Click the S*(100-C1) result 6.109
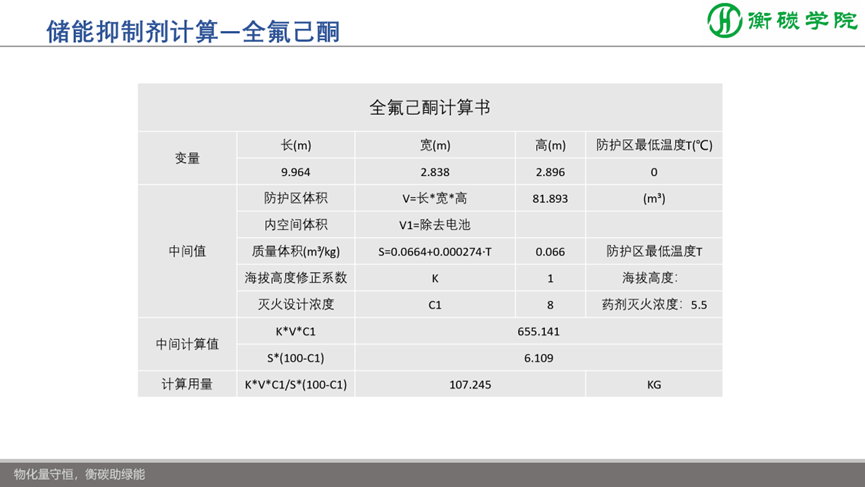The height and width of the screenshot is (487, 865). [537, 357]
